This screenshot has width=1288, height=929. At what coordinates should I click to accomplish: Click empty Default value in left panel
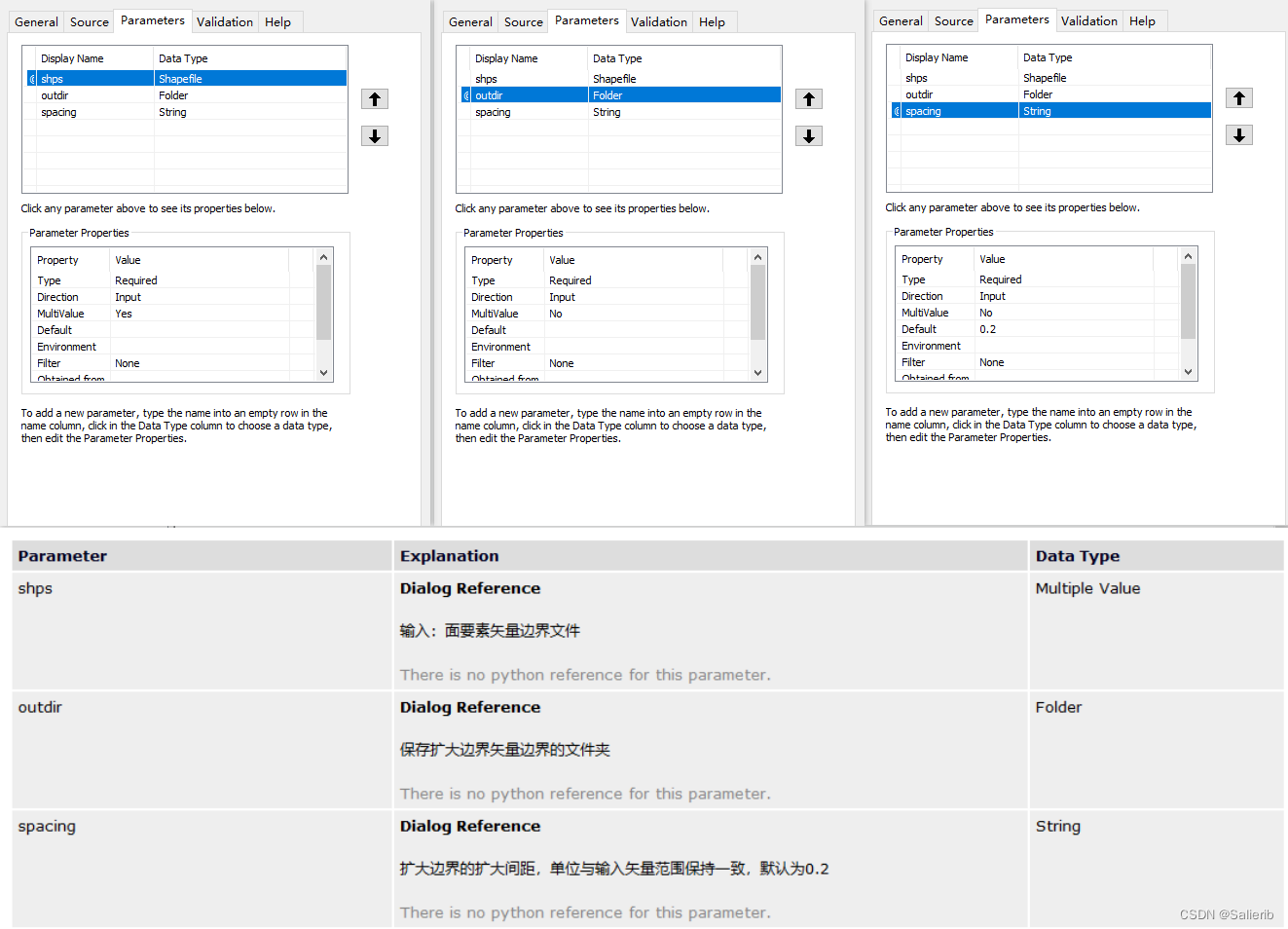(x=200, y=330)
